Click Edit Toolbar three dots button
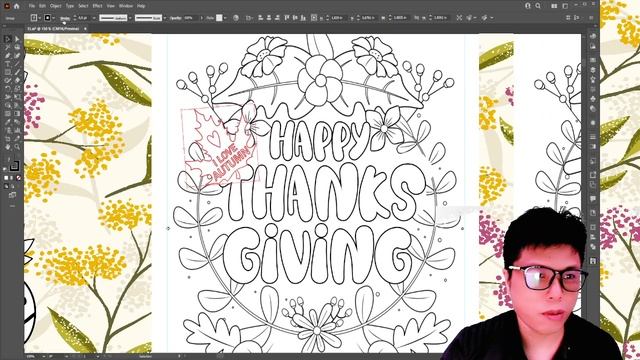The height and width of the screenshot is (360, 640). coord(12,207)
